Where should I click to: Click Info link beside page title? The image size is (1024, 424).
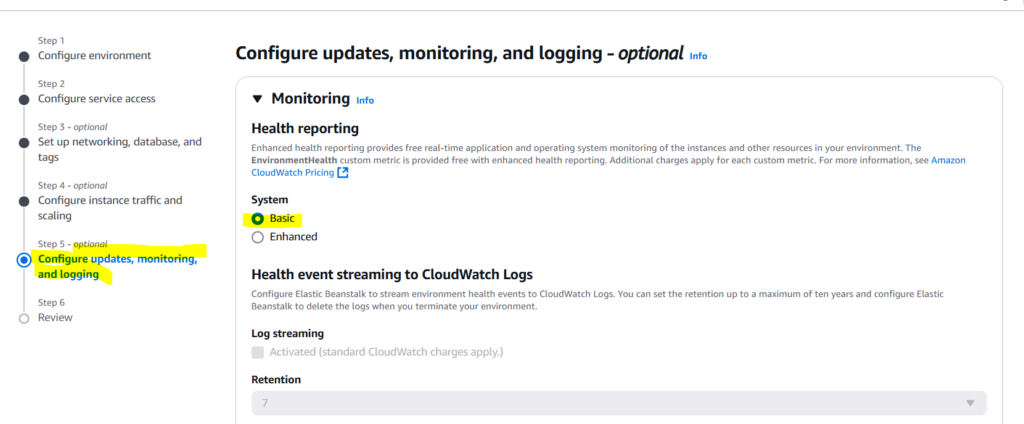coord(698,56)
